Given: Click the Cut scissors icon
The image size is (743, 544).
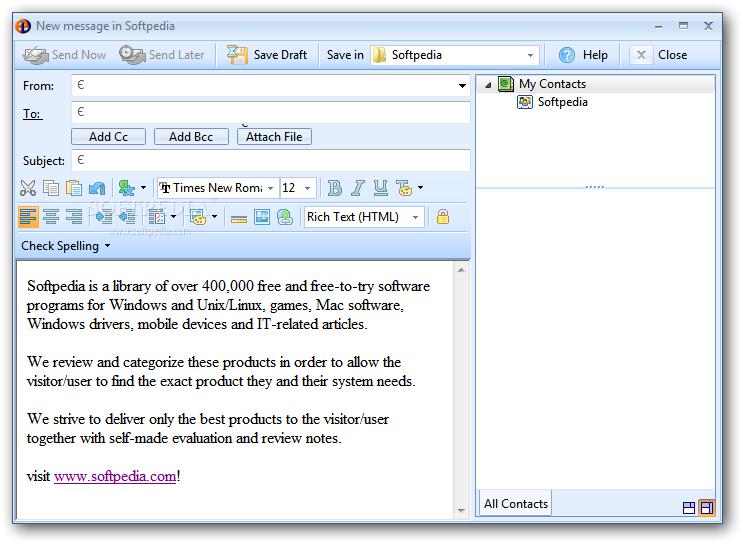Looking at the screenshot, I should (28, 188).
